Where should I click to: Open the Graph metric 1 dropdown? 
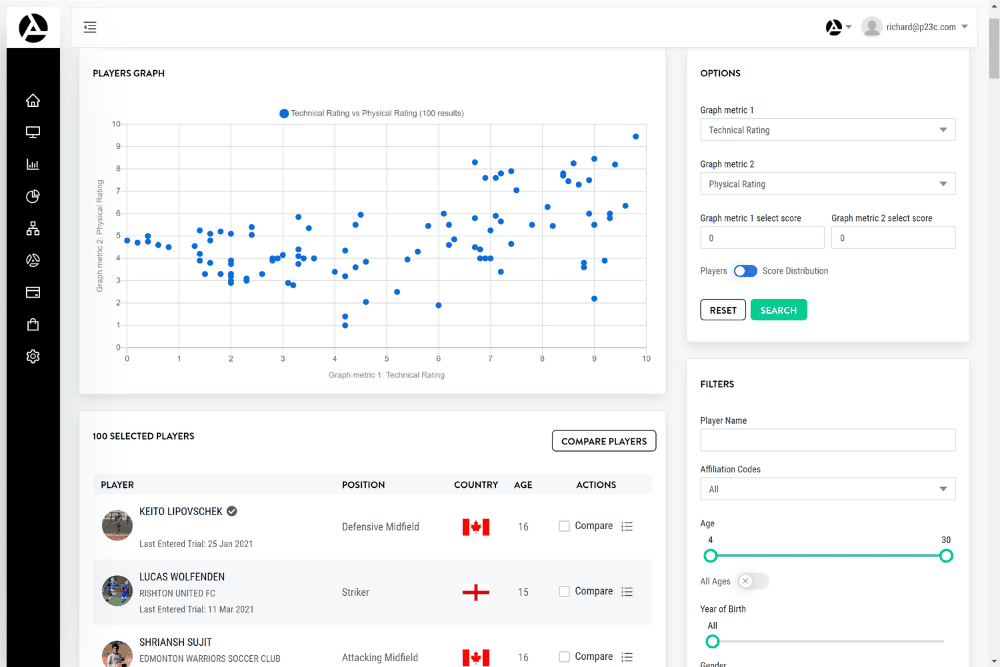[827, 130]
